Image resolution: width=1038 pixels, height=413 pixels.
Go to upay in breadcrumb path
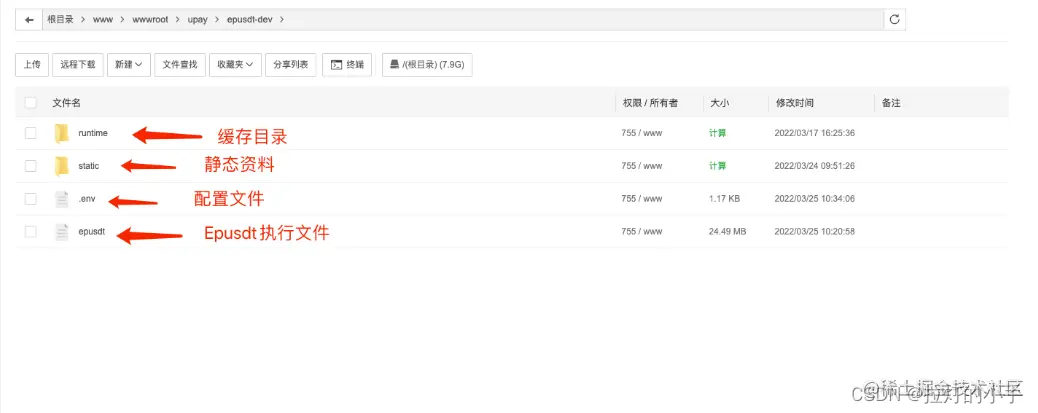coord(197,20)
